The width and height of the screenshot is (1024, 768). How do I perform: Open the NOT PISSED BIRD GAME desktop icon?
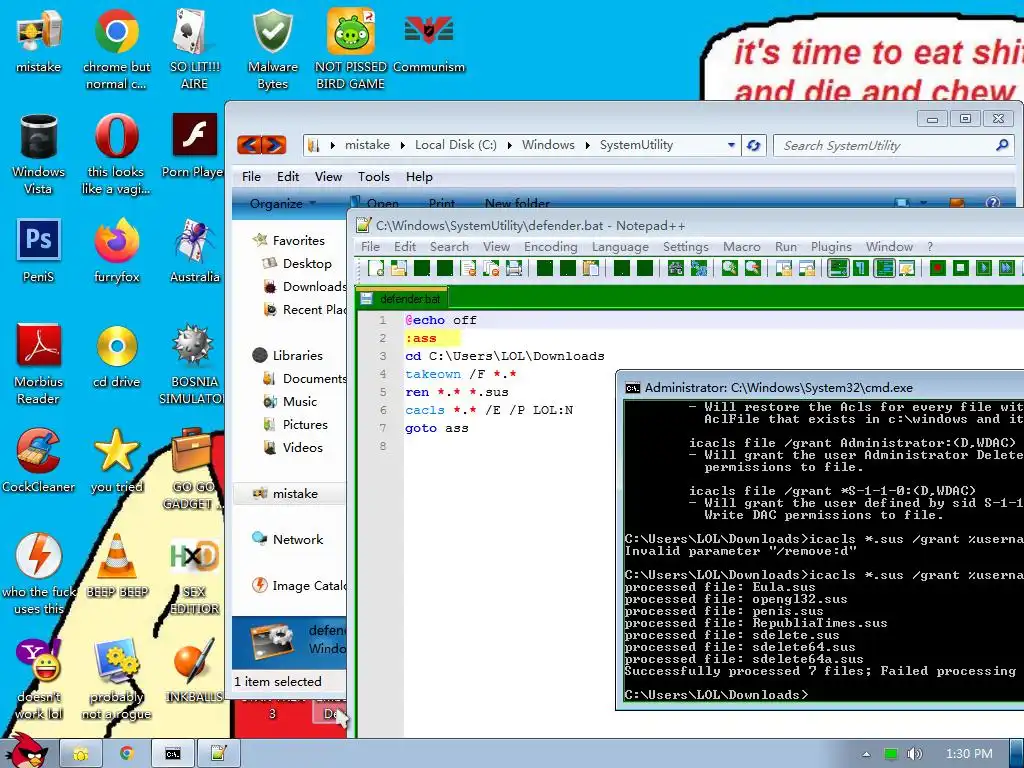[x=350, y=49]
